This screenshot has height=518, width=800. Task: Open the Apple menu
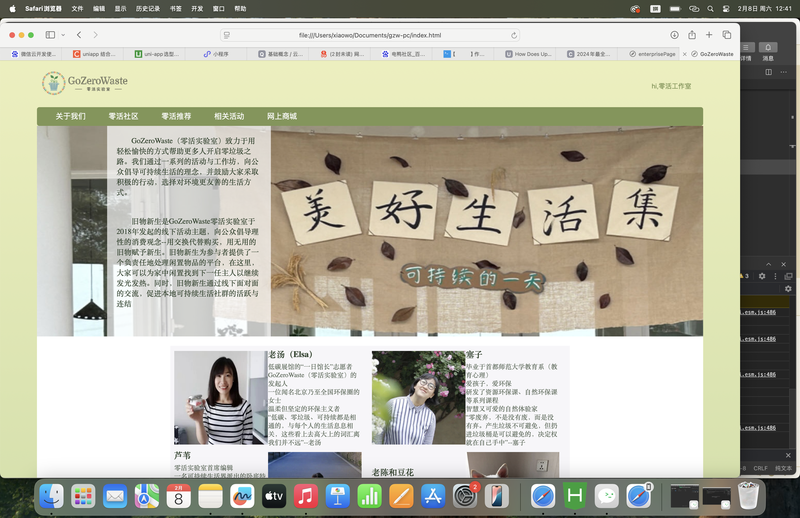pyautogui.click(x=13, y=8)
